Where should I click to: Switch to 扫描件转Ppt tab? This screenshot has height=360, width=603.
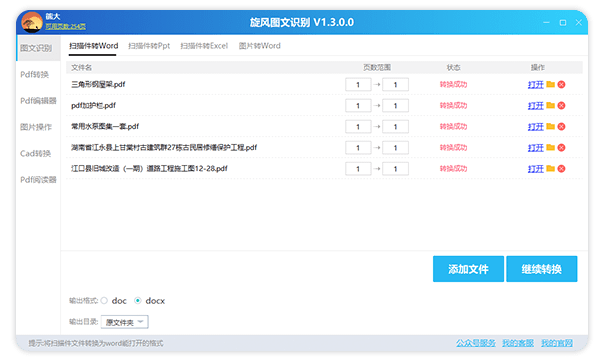[149, 46]
